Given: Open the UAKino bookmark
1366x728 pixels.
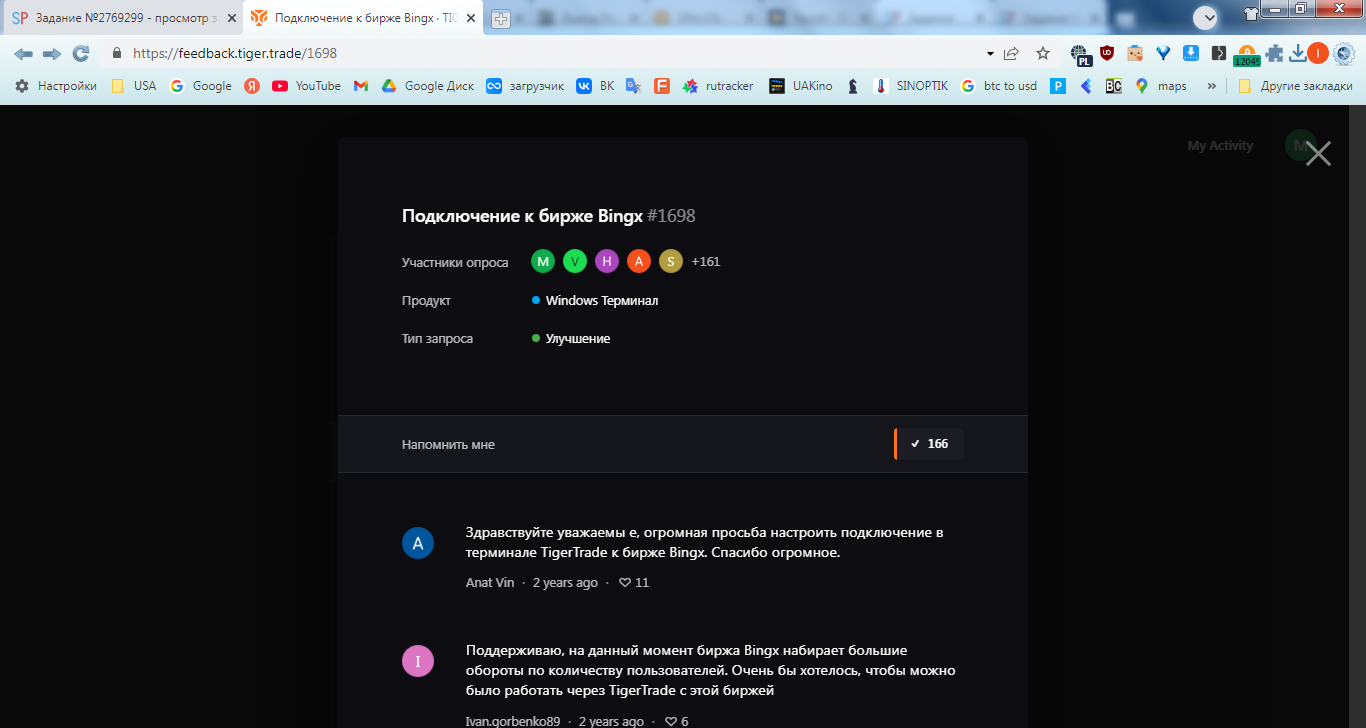Looking at the screenshot, I should tap(801, 86).
